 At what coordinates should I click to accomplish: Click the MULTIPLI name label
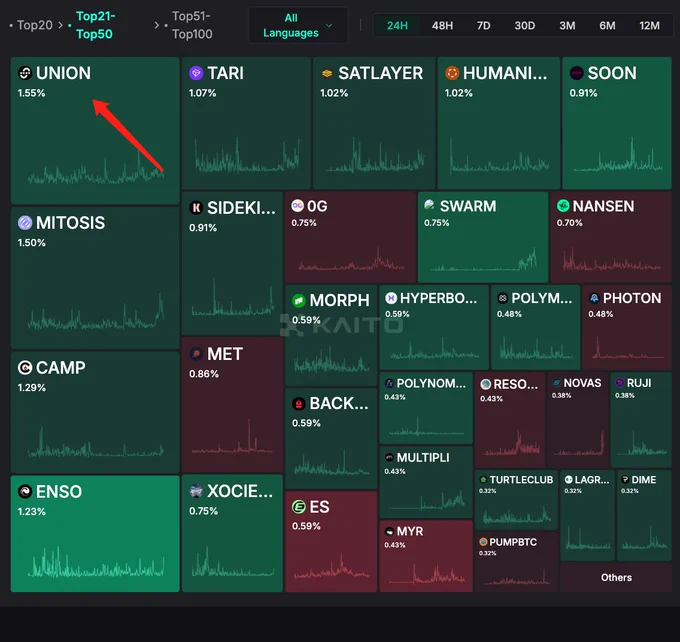point(423,458)
